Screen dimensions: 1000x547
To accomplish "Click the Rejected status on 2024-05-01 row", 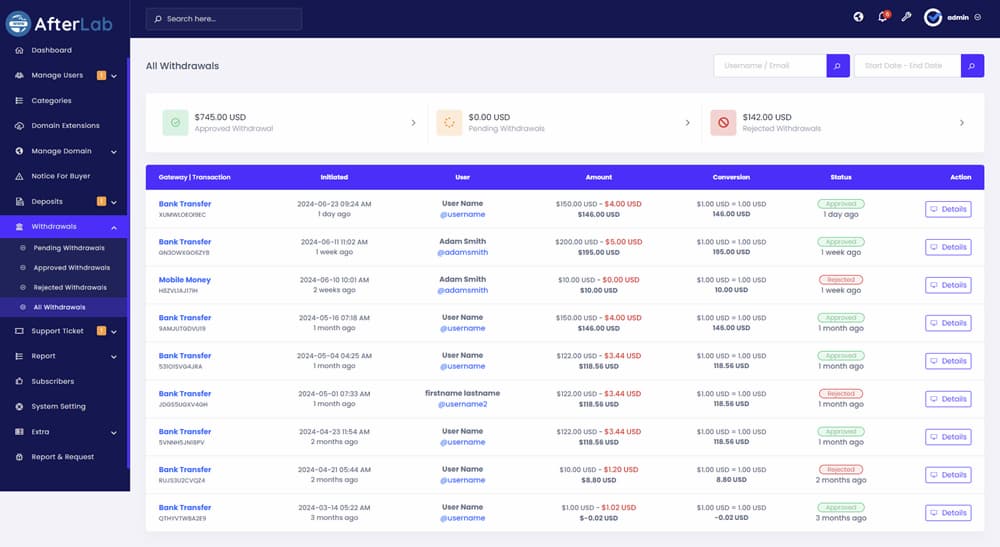I will coord(841,394).
